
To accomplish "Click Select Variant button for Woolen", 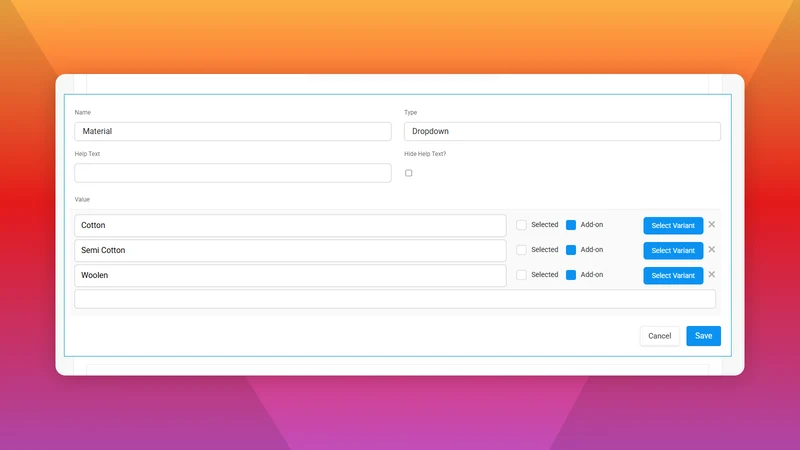I will (673, 276).
